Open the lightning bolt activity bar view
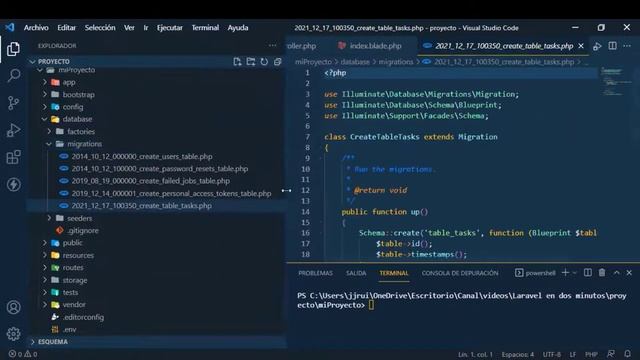 [x=13, y=184]
